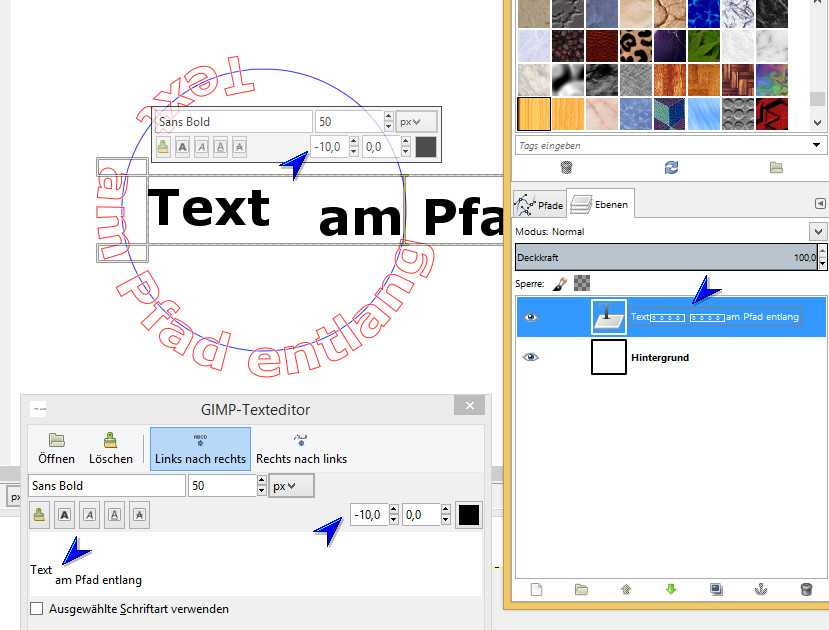This screenshot has height=630, width=829.
Task: Anchor the floating layer icon
Action: click(761, 589)
